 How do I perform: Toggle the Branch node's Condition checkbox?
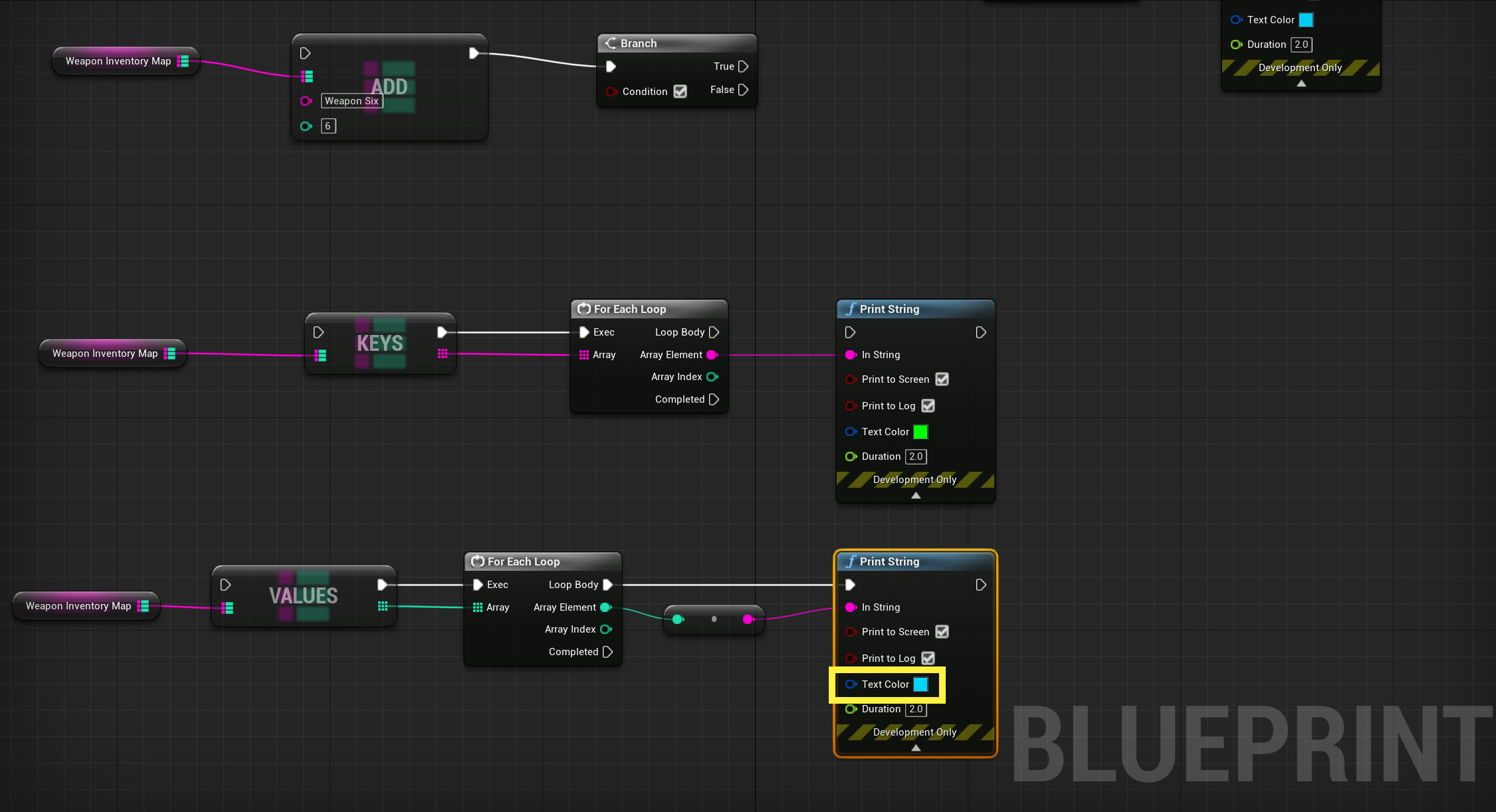[x=680, y=92]
